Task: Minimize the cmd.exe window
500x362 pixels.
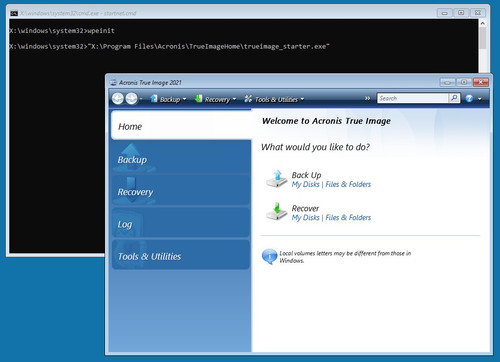Action: [445, 13]
